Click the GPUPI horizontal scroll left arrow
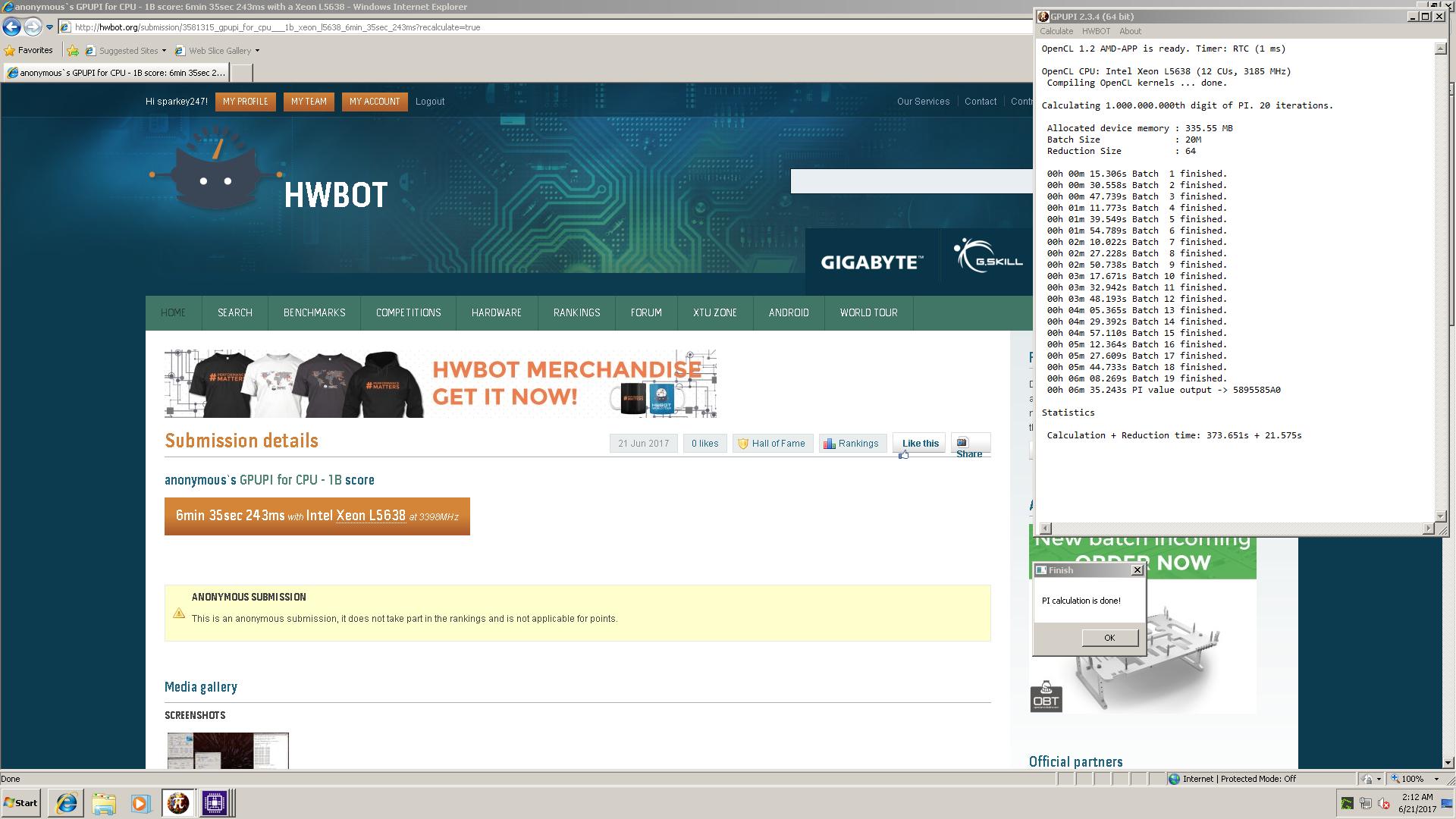1456x819 pixels. pos(1045,529)
